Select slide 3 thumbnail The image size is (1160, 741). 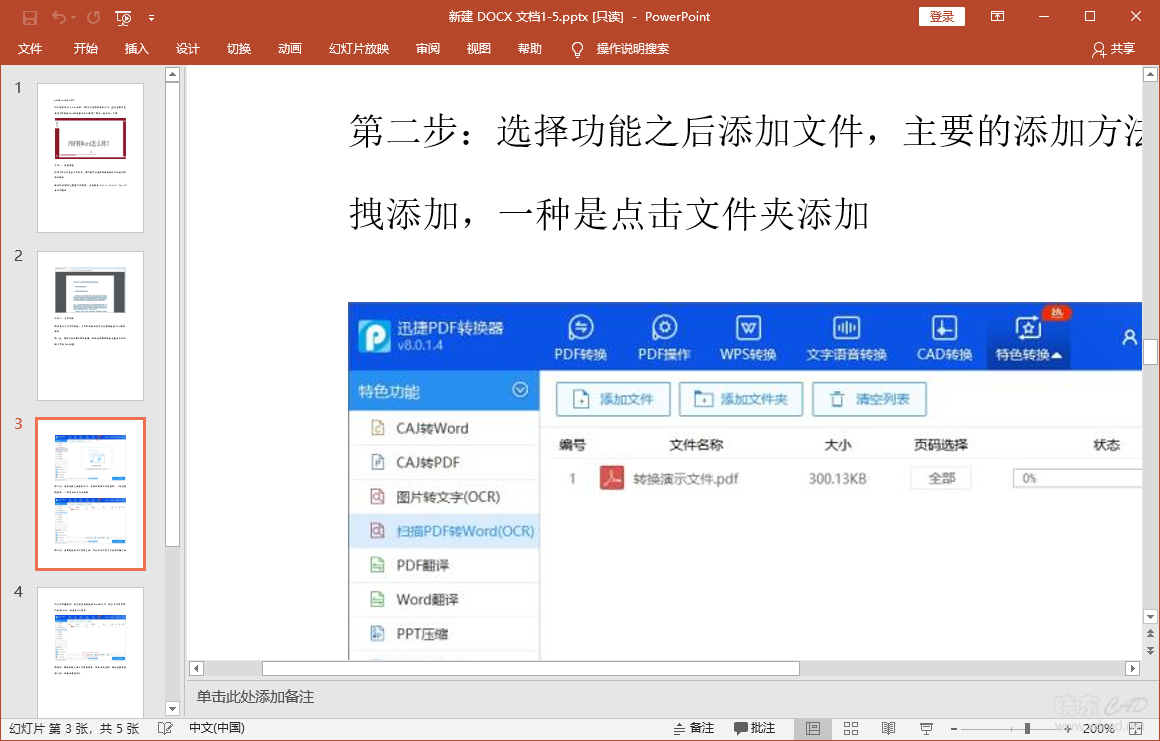coord(90,494)
